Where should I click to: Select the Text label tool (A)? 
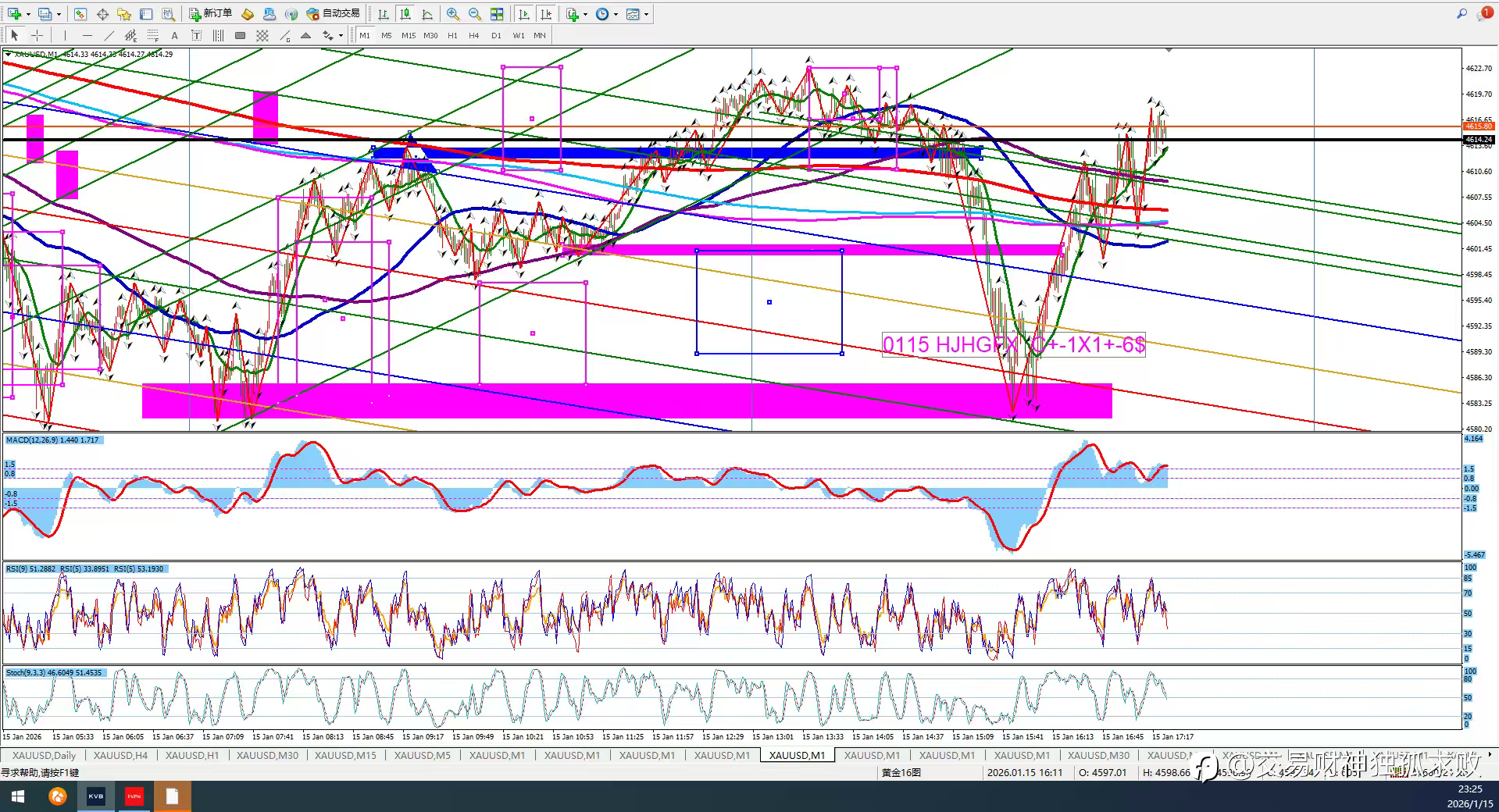(174, 35)
